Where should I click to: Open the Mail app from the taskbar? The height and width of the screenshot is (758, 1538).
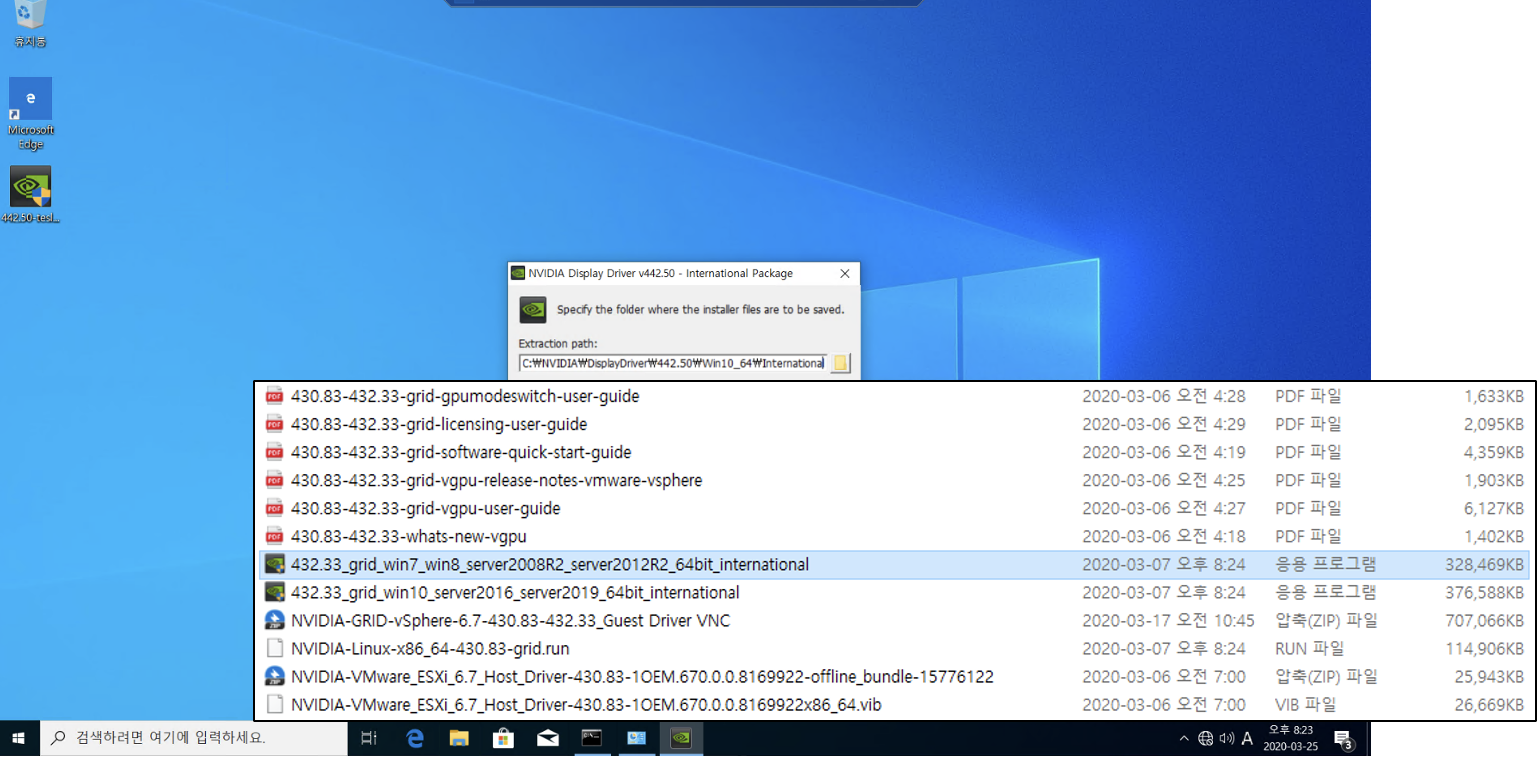[547, 739]
